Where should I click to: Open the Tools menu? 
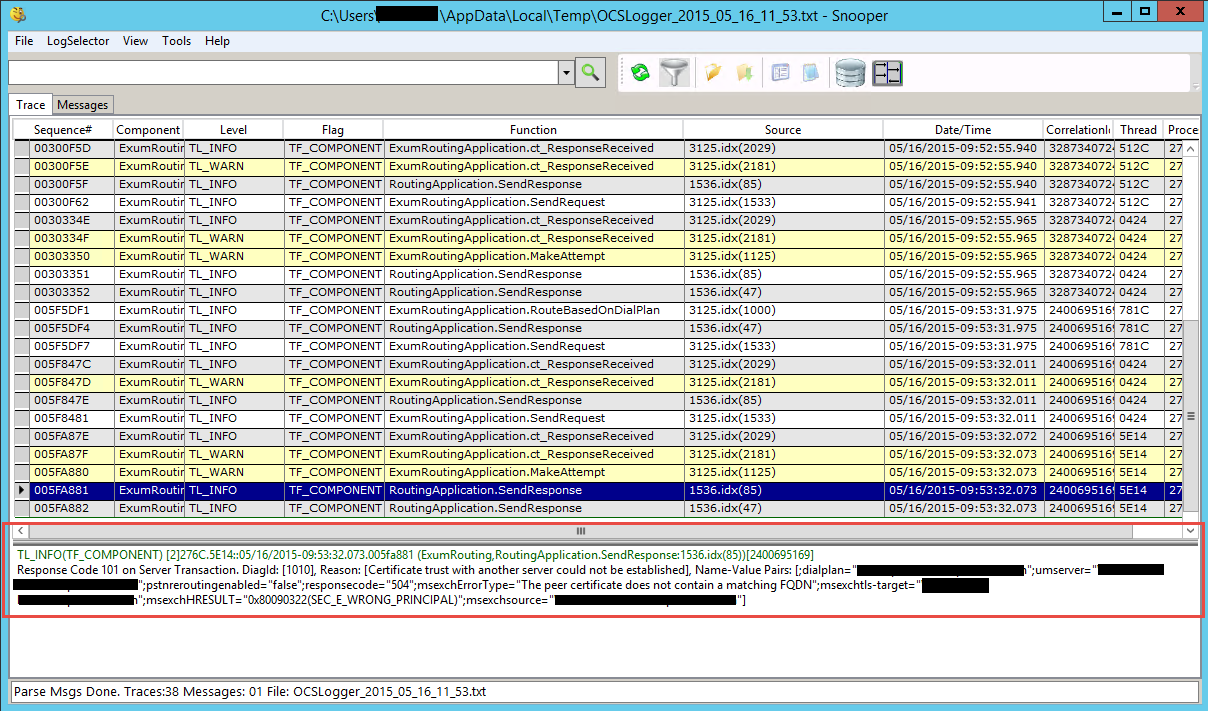point(177,41)
